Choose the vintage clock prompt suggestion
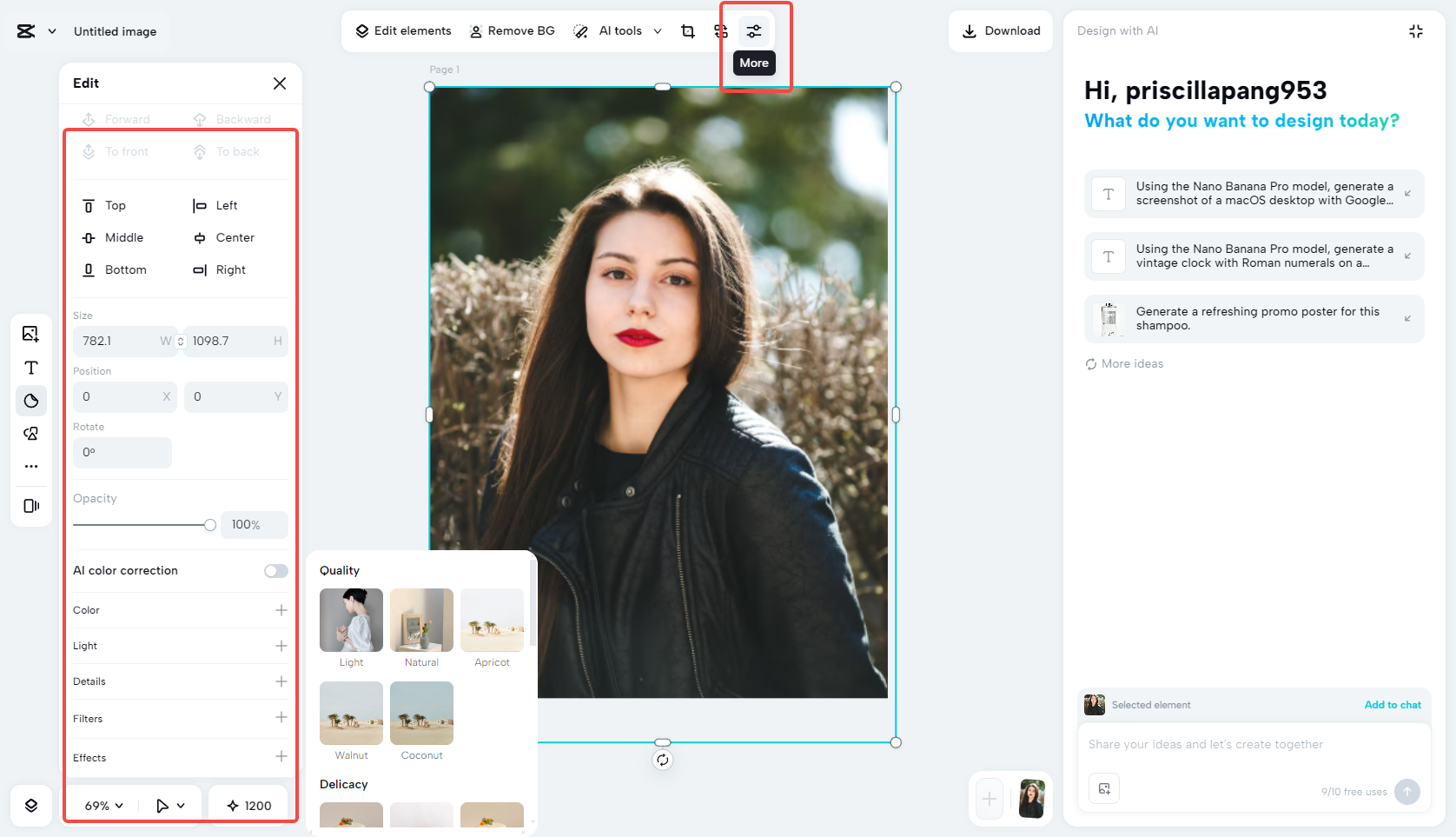 point(1254,256)
